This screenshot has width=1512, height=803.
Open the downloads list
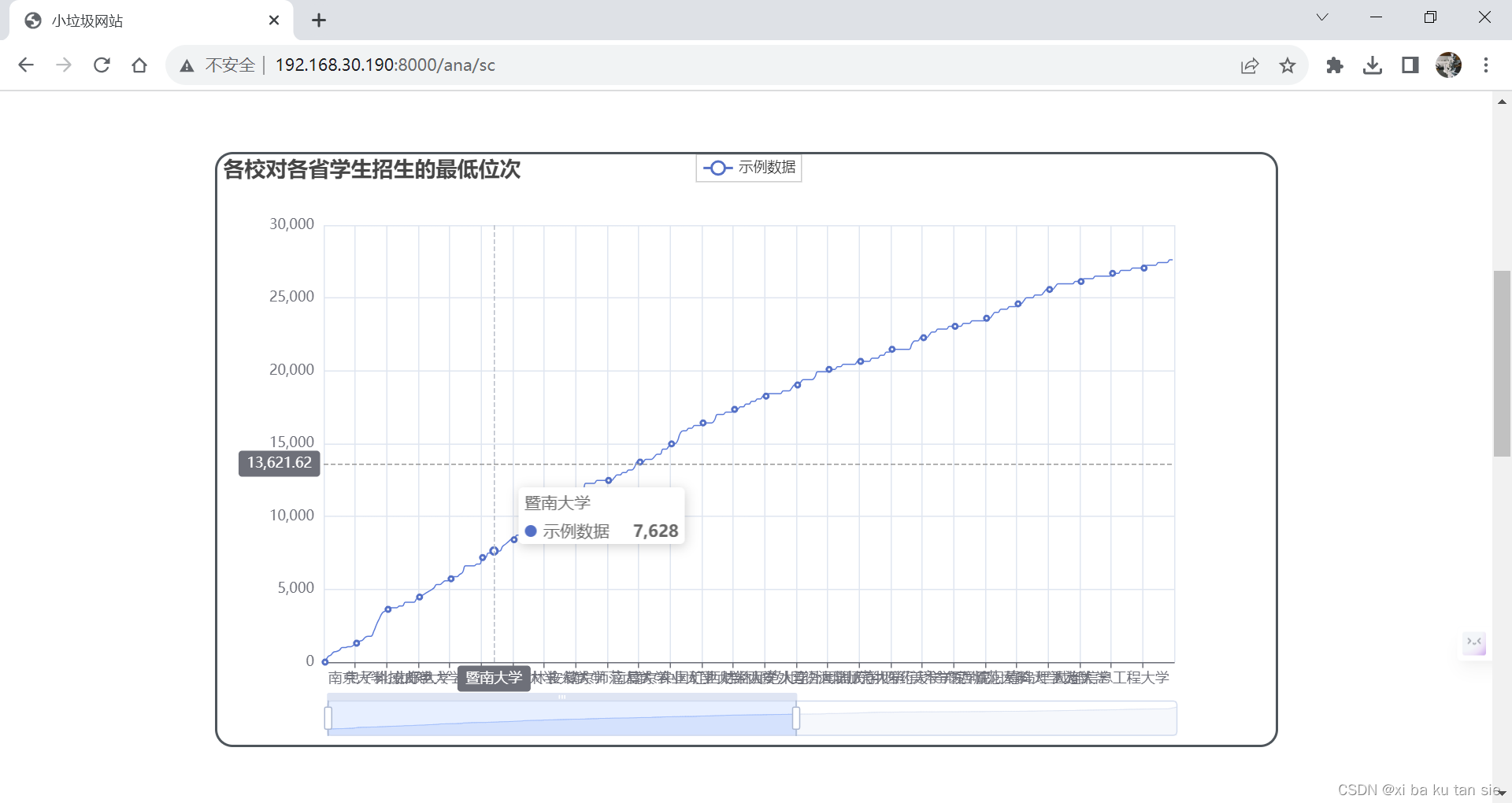coord(1373,65)
